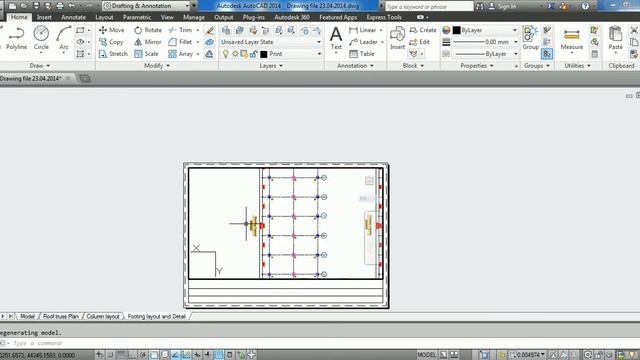Viewport: 640px width, 360px height.
Task: Click the Rotate tool
Action: (148, 30)
